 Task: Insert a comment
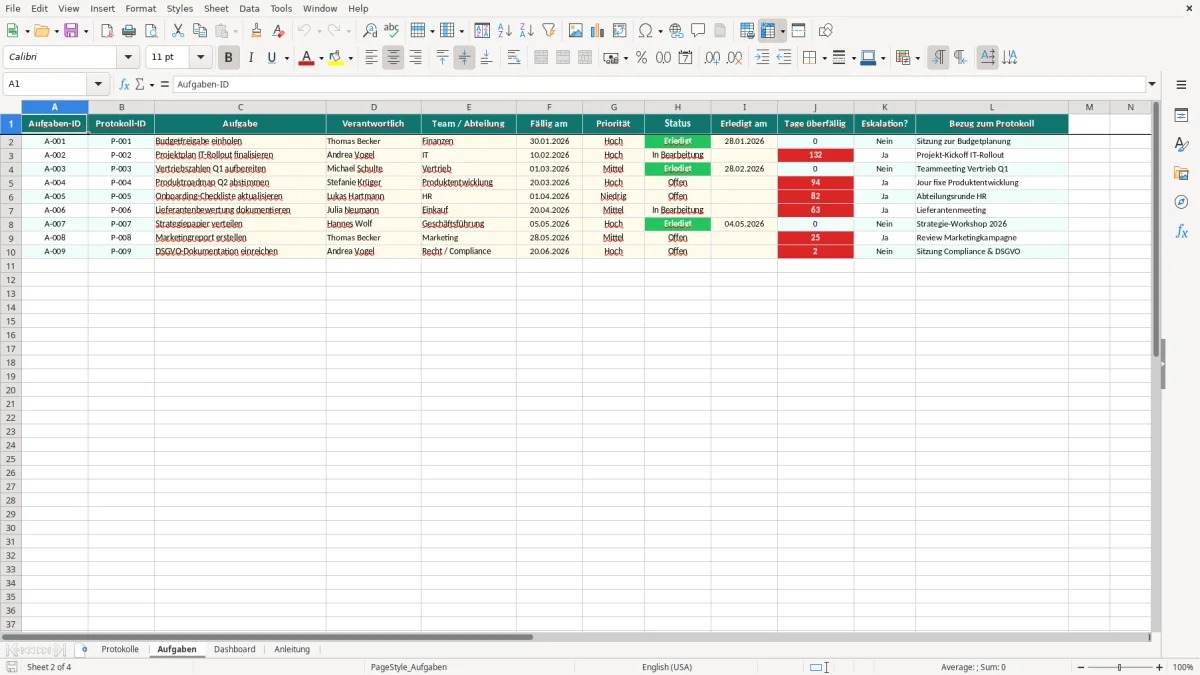pyautogui.click(x=698, y=31)
